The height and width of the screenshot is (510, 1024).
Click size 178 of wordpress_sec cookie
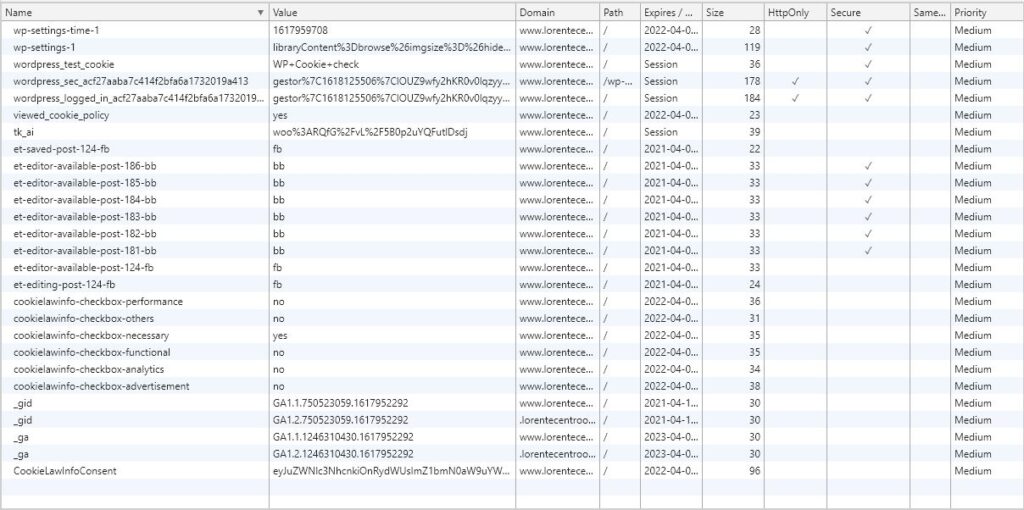tap(752, 81)
